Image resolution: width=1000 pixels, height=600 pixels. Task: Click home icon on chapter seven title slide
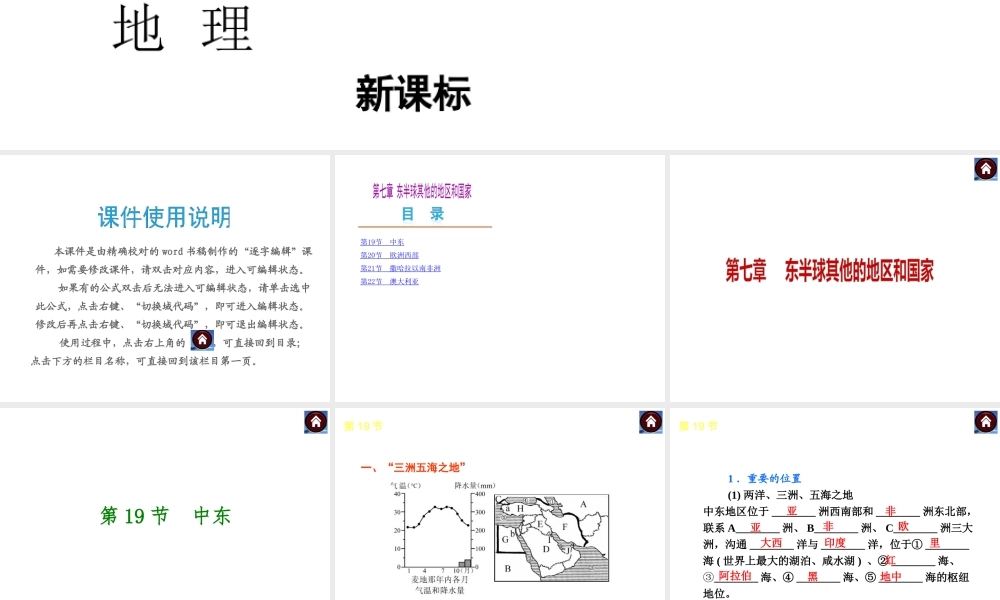click(985, 169)
